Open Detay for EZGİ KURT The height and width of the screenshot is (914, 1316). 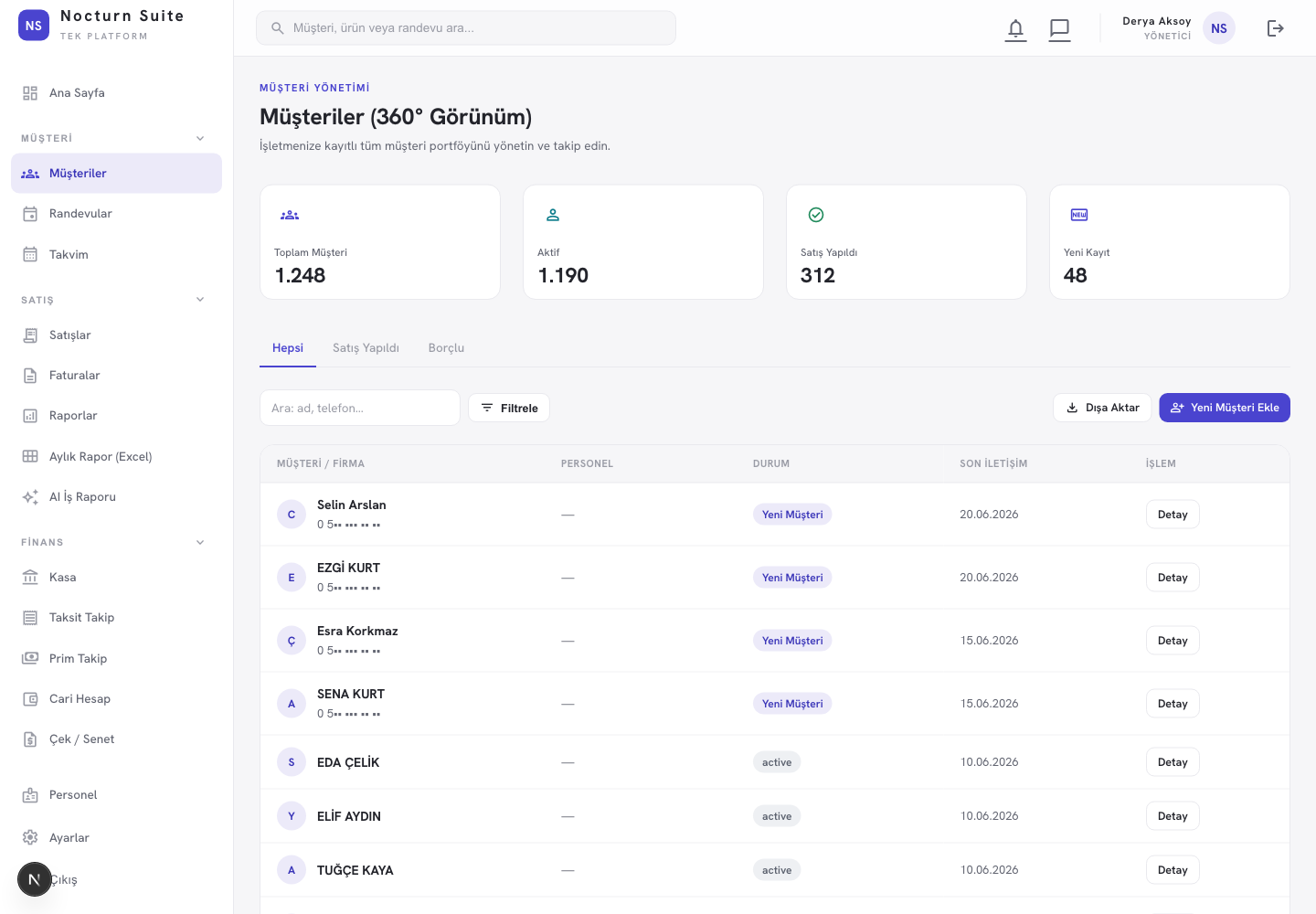[x=1173, y=578]
